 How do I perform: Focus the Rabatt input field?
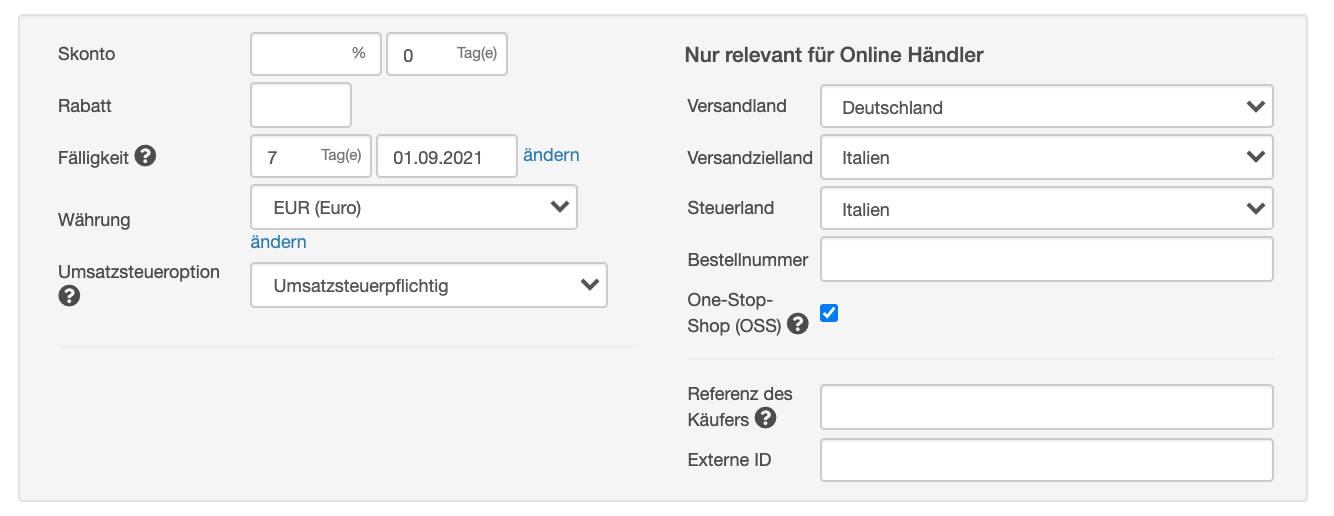(x=301, y=105)
